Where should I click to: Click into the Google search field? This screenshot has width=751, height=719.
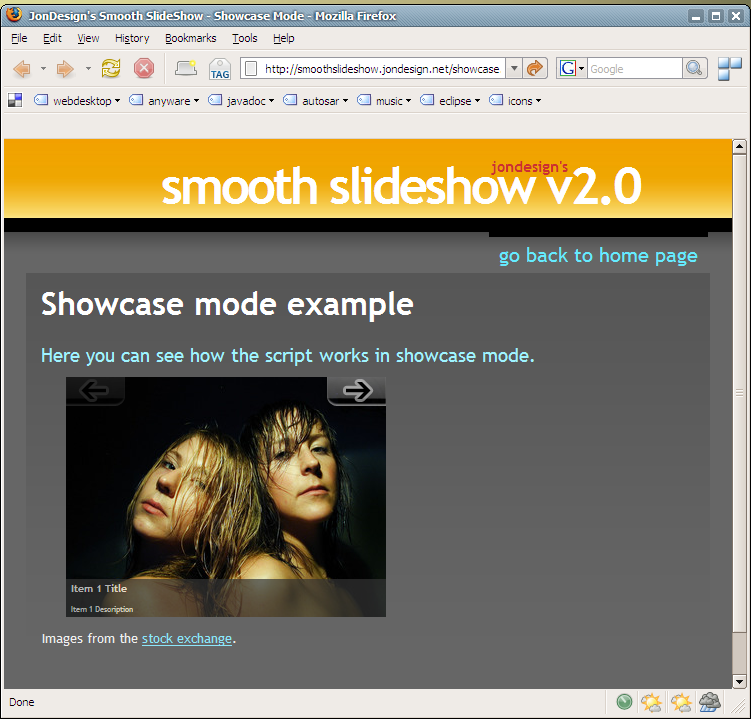(x=635, y=69)
